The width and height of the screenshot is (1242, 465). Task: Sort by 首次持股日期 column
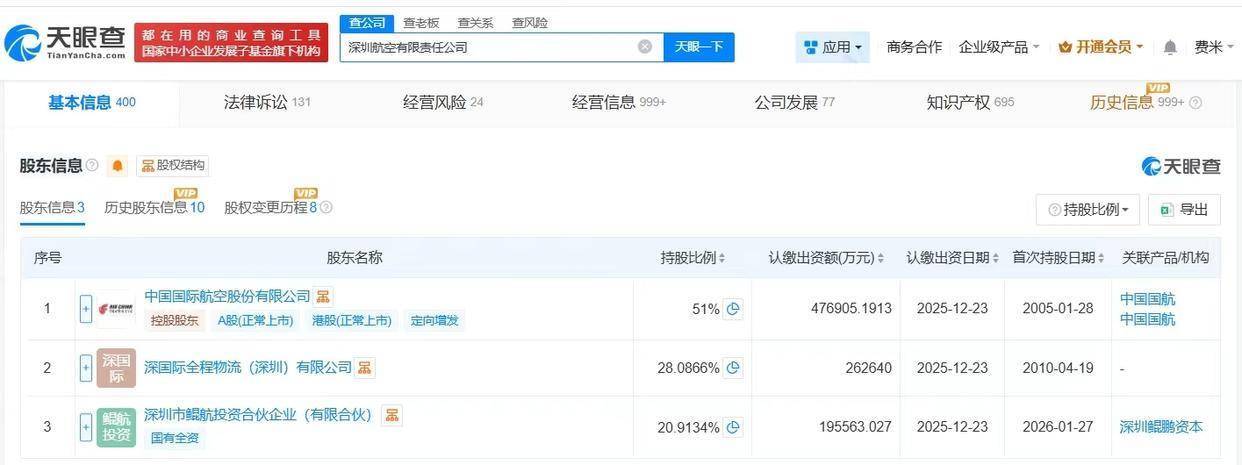click(x=1059, y=258)
